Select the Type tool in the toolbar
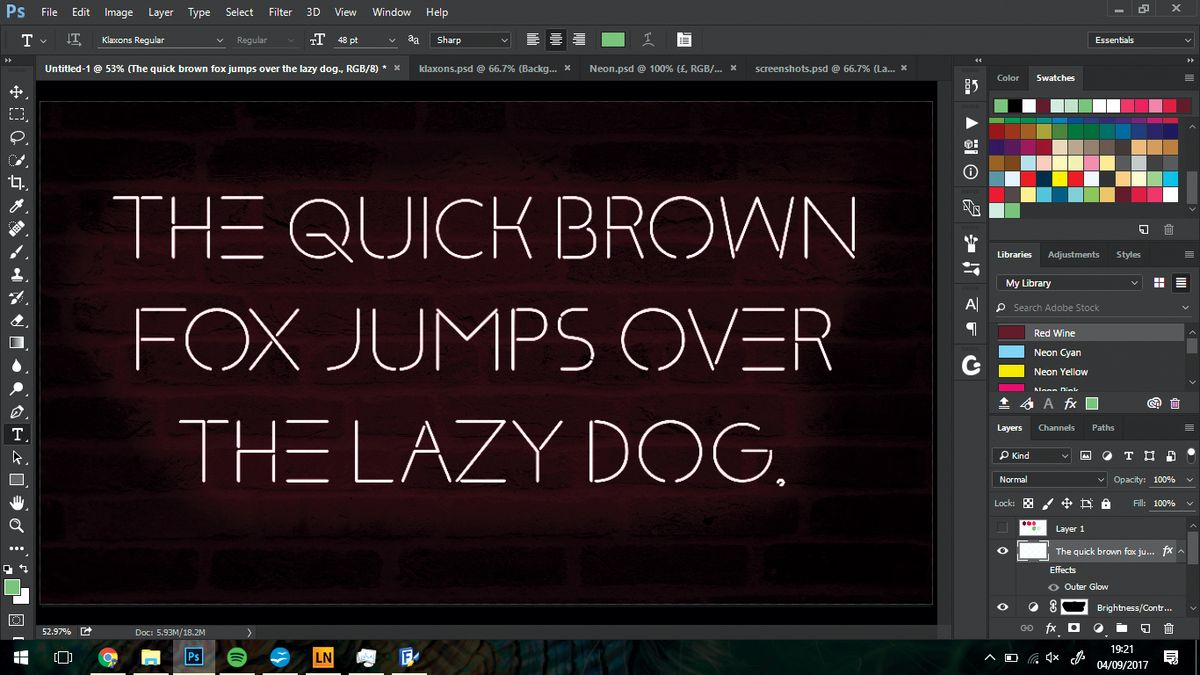The height and width of the screenshot is (675, 1200). click(x=18, y=434)
